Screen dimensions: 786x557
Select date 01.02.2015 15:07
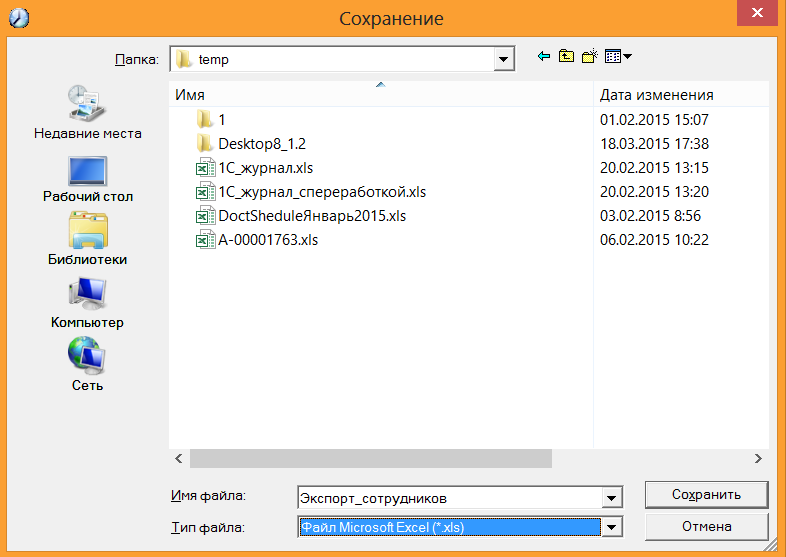[654, 120]
